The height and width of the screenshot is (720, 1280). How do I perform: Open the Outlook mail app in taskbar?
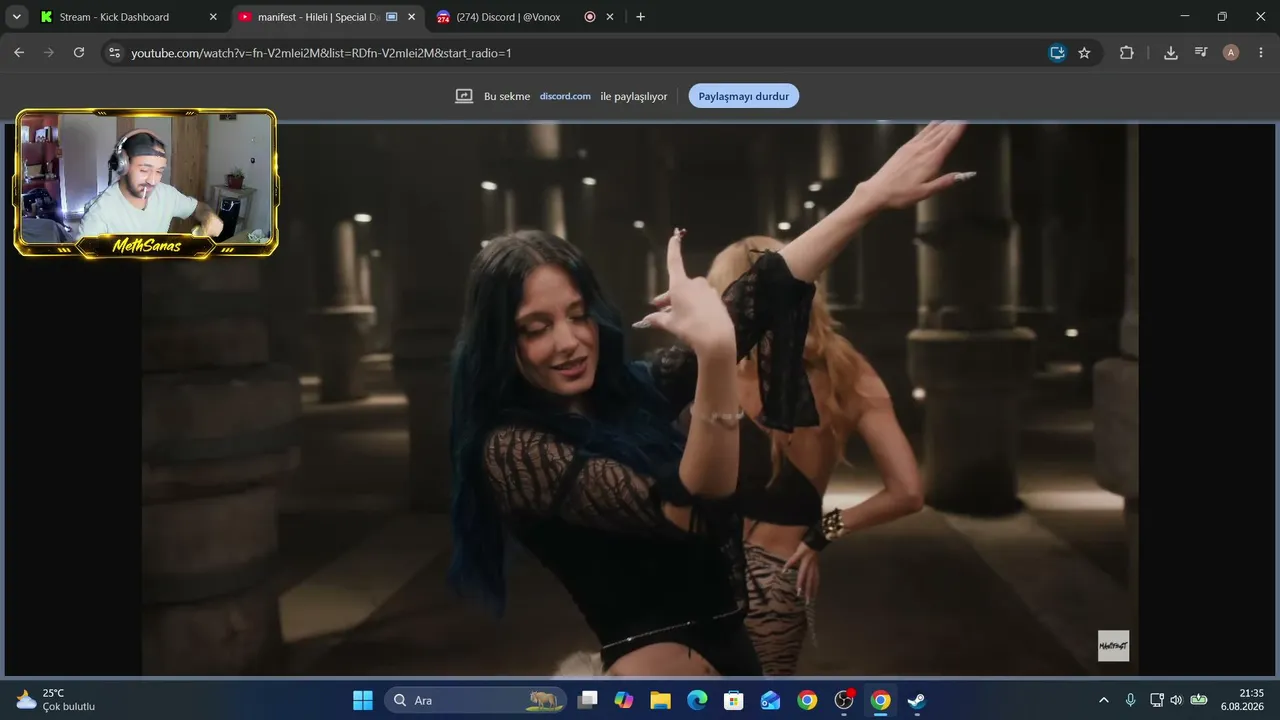(x=770, y=700)
